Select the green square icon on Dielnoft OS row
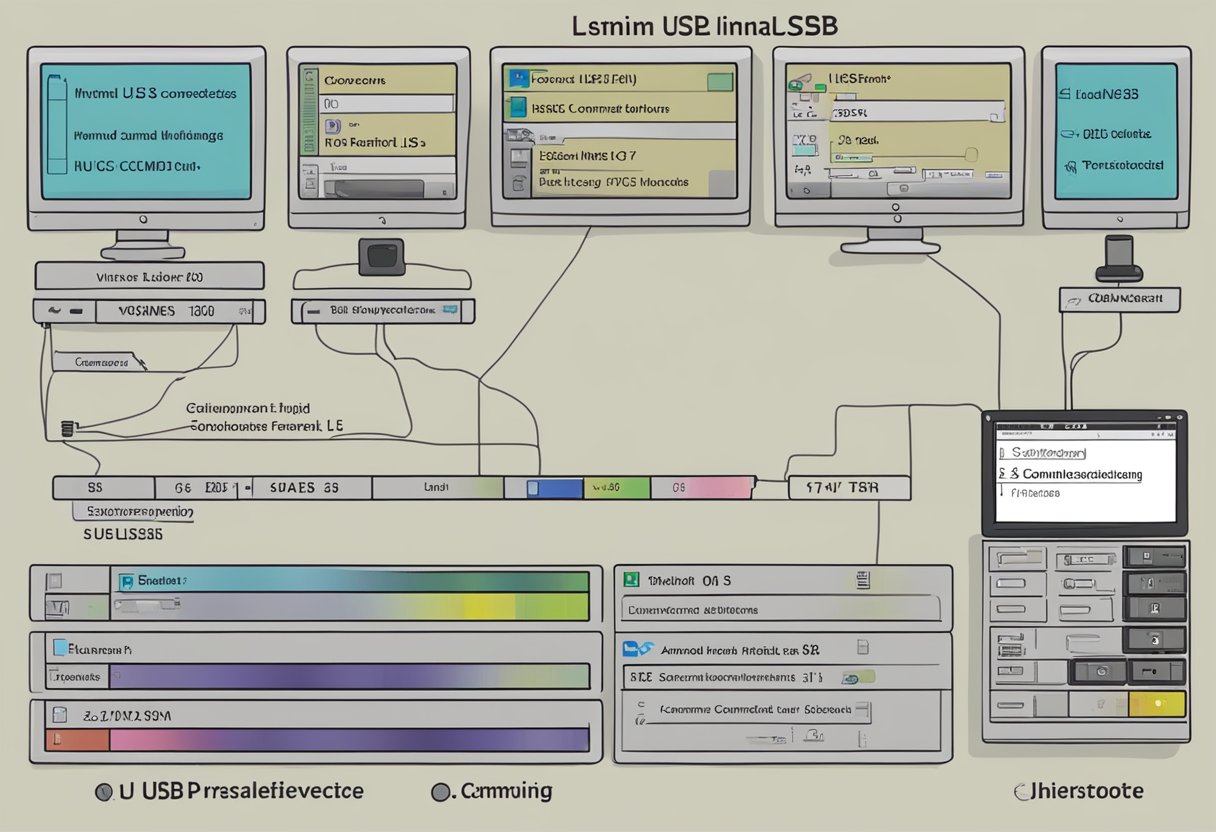The image size is (1216, 832). pos(631,578)
